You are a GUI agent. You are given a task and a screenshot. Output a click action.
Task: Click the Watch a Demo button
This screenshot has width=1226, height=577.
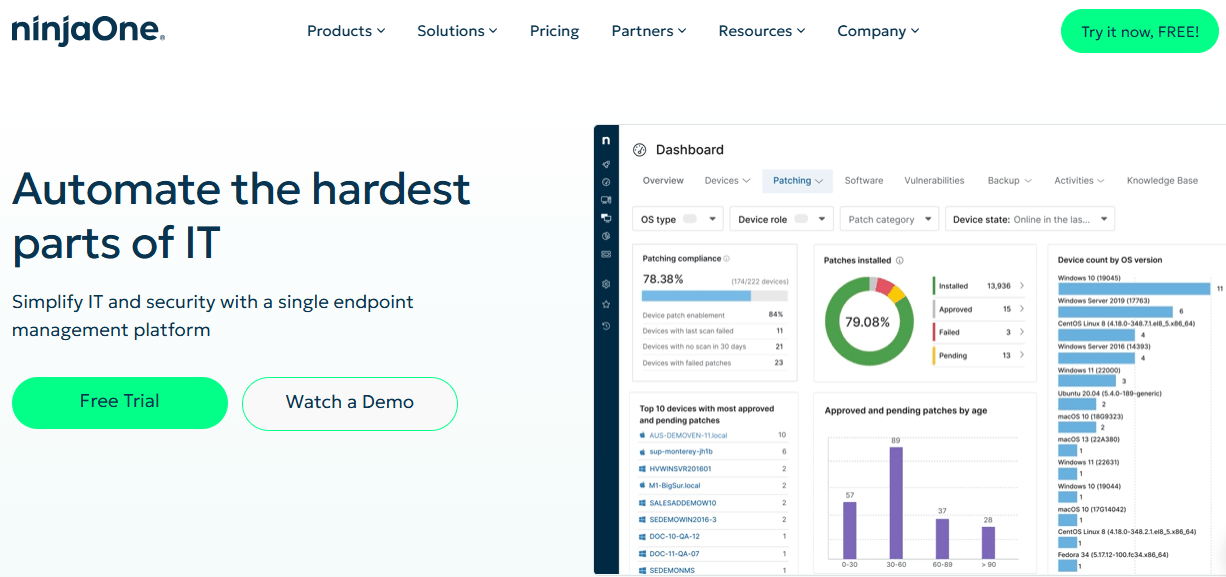click(350, 403)
